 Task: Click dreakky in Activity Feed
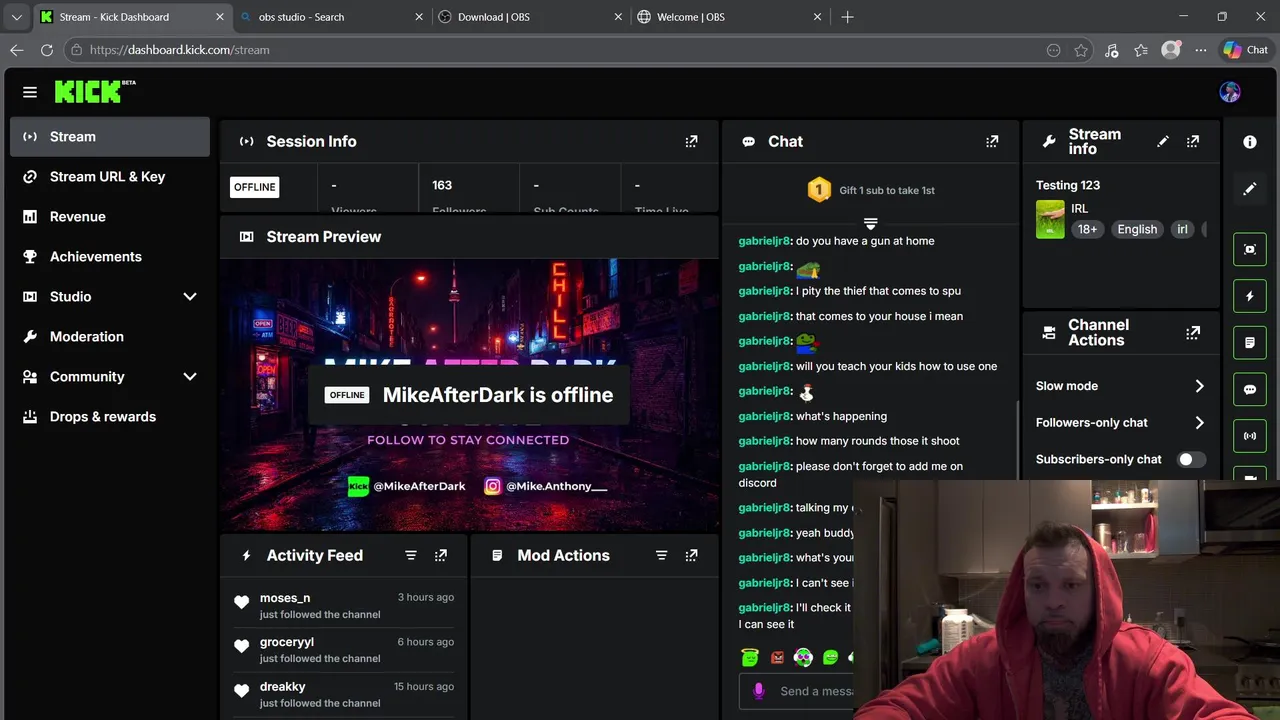283,687
